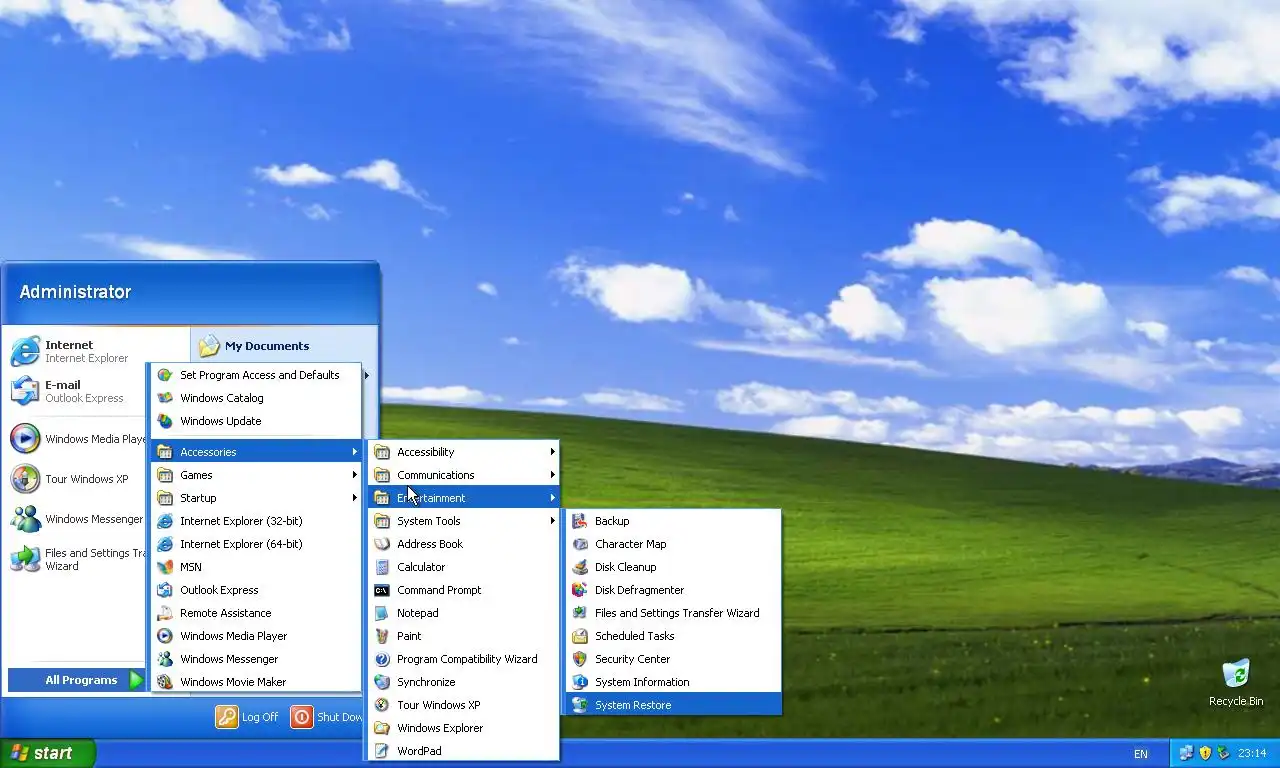Open Calculator icon in Accessories
This screenshot has width=1280, height=768.
point(382,567)
